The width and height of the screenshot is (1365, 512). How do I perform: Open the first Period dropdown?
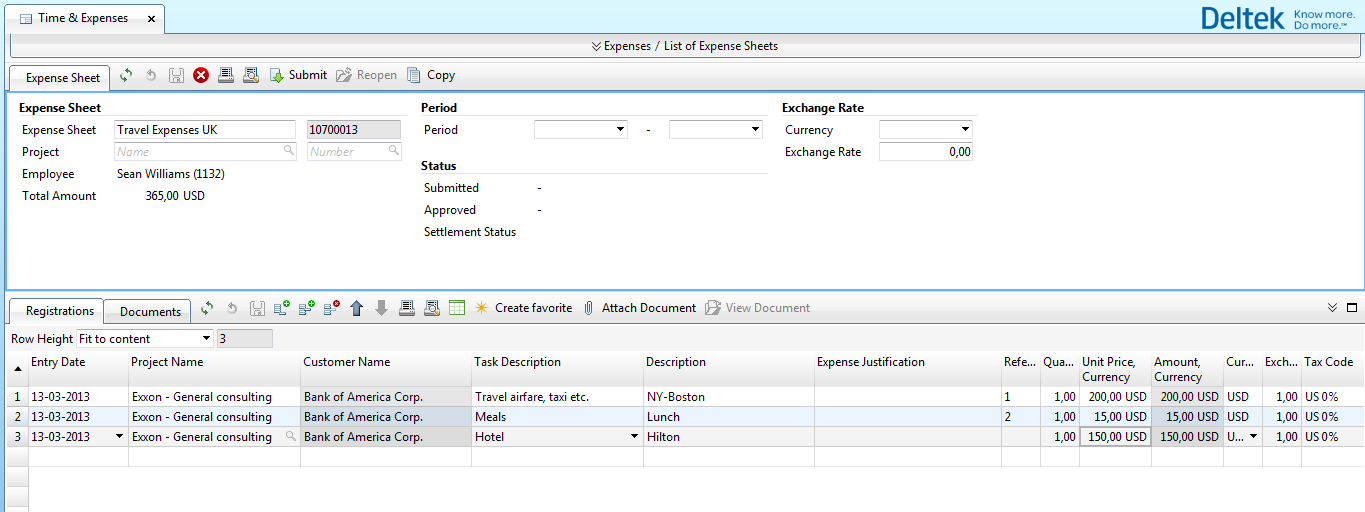click(620, 130)
